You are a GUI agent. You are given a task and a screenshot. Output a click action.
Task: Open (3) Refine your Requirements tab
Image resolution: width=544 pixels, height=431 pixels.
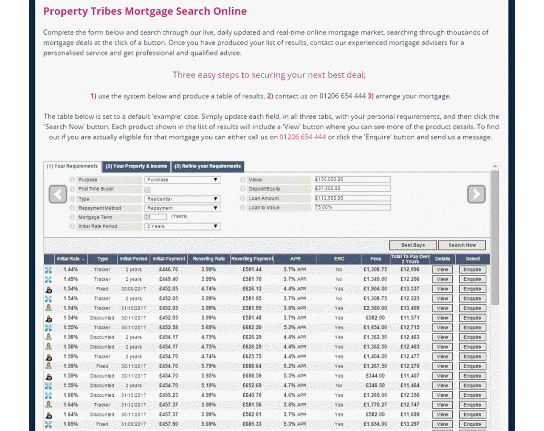pyautogui.click(x=207, y=167)
